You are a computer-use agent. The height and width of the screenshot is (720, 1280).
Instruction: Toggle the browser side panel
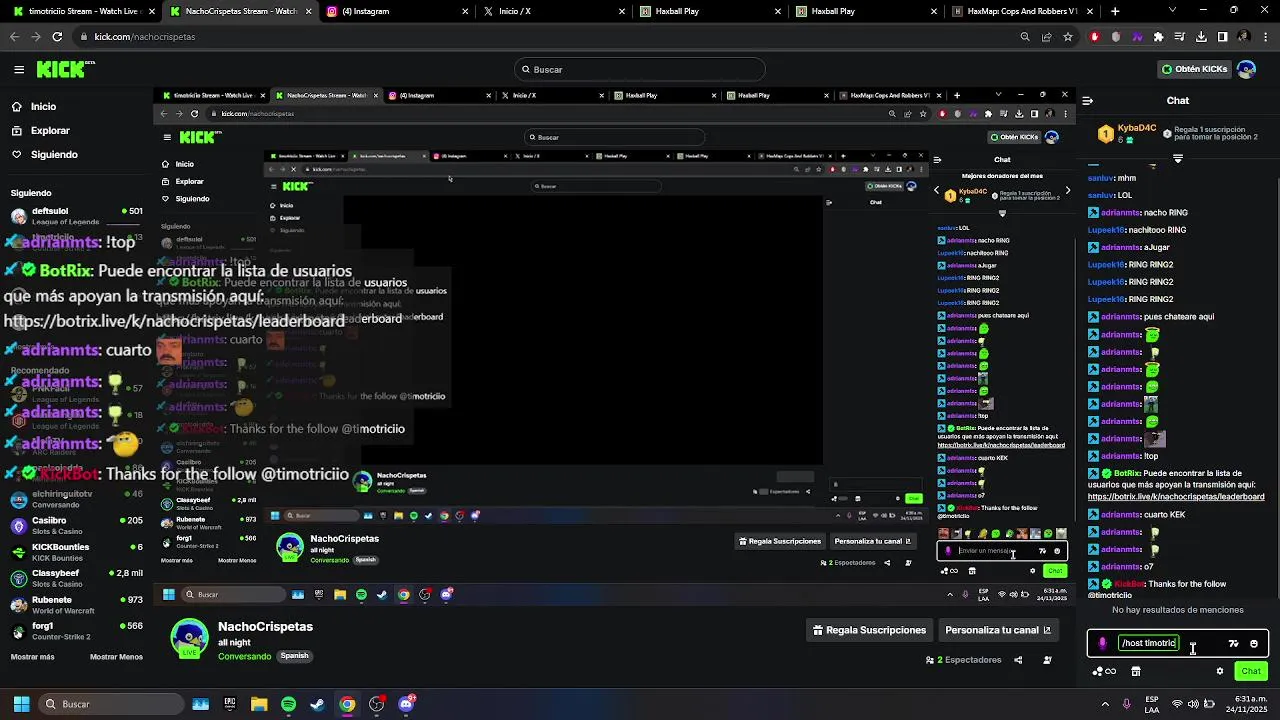click(x=1222, y=36)
